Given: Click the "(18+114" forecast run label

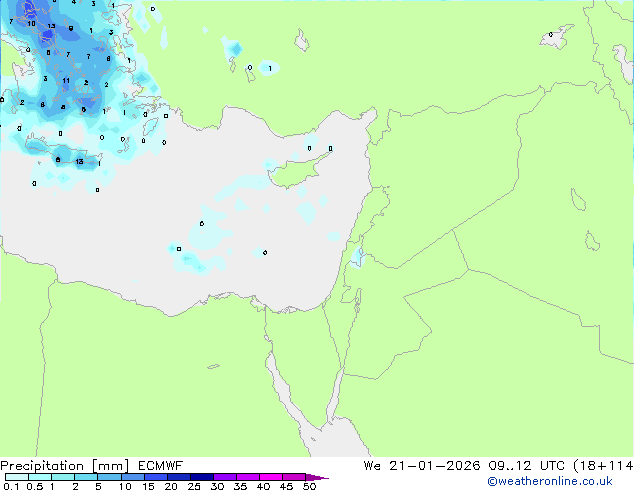Looking at the screenshot, I should (603, 466).
